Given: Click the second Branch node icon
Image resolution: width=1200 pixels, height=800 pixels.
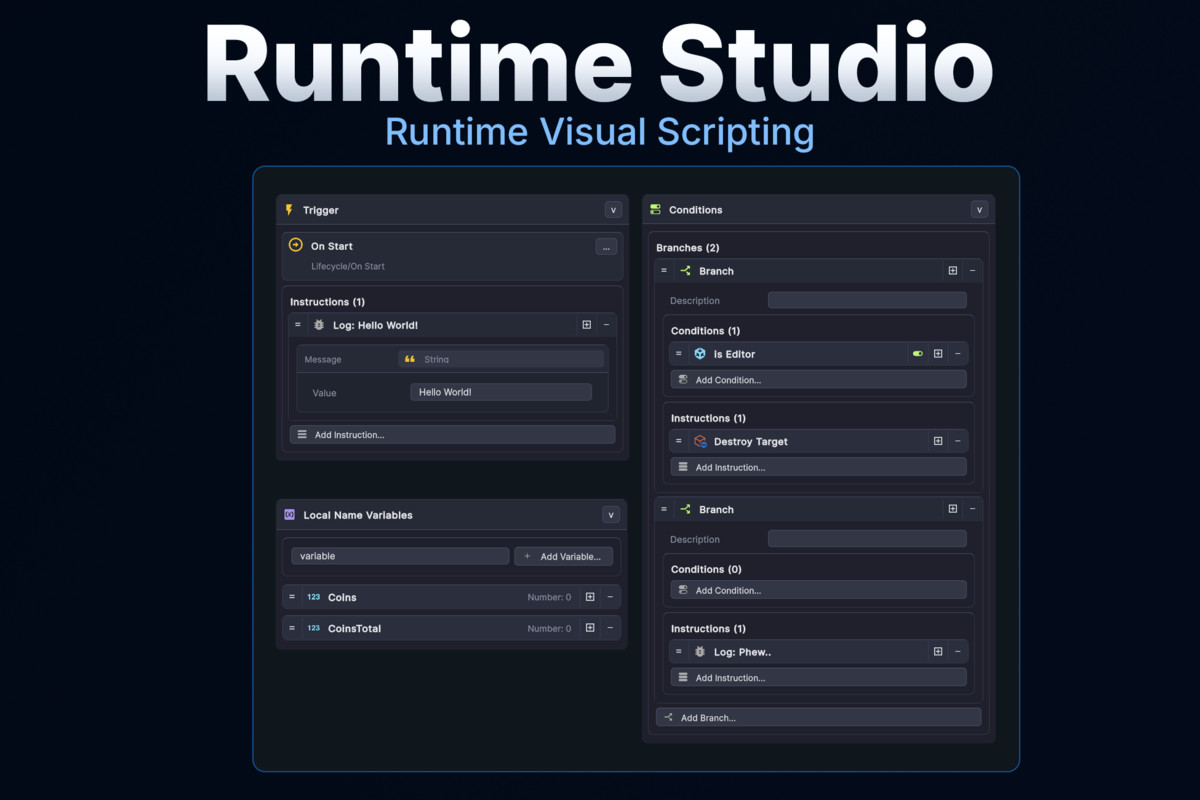Looking at the screenshot, I should [685, 509].
